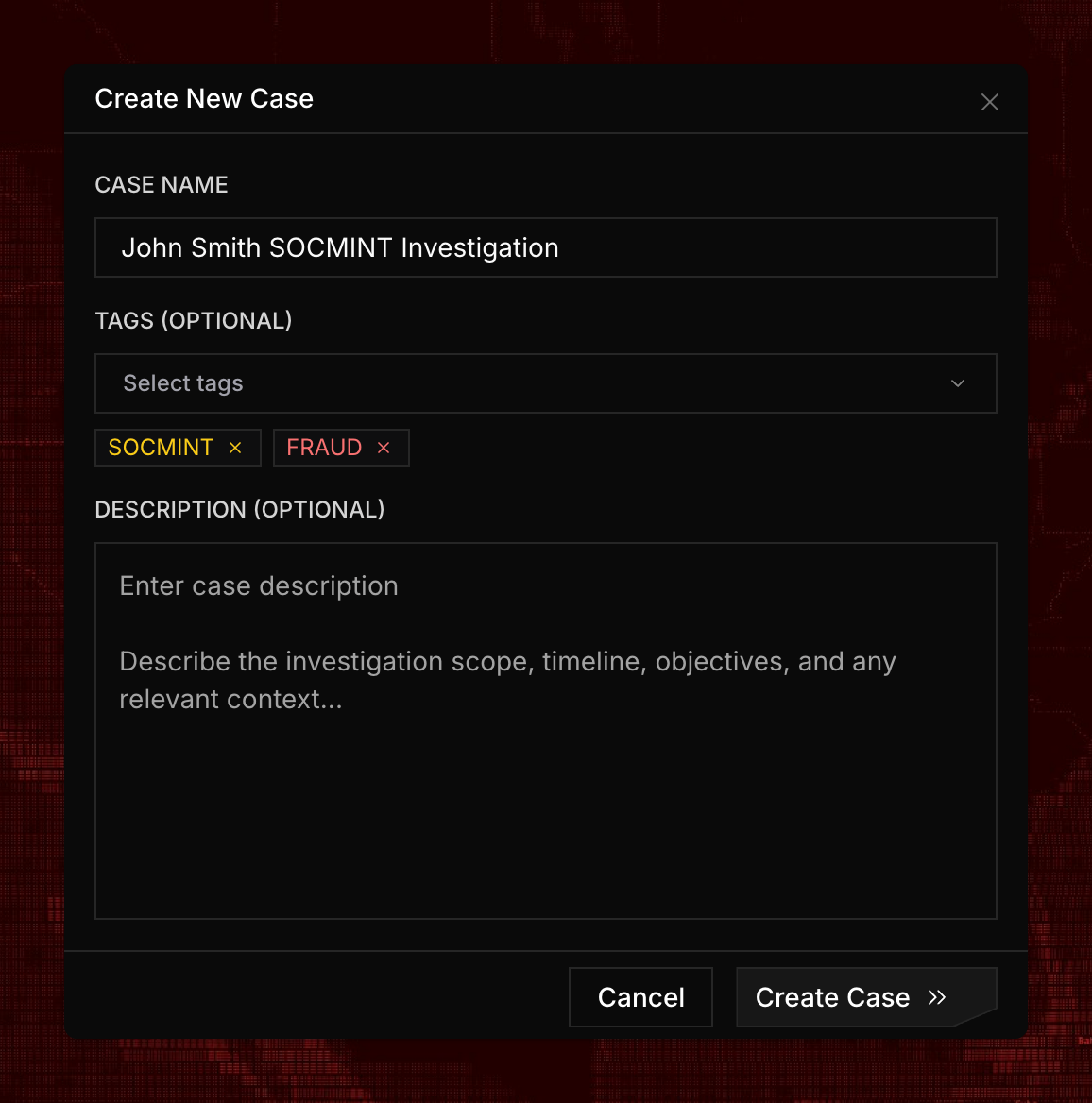Click the double-chevron icon on Create Case
The height and width of the screenshot is (1103, 1092).
938,996
